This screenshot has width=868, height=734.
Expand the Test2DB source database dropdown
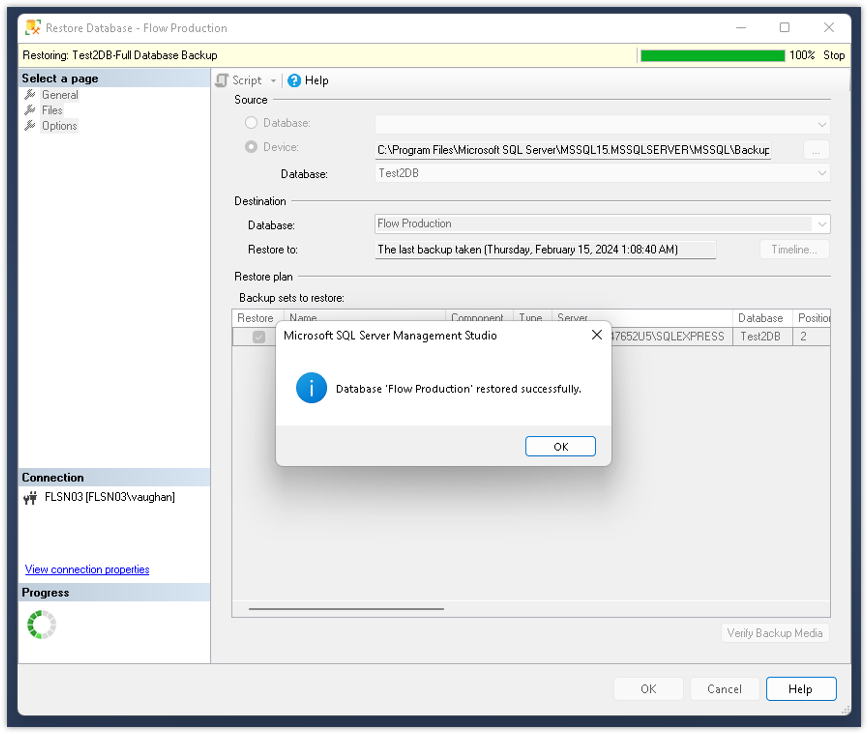(x=822, y=173)
